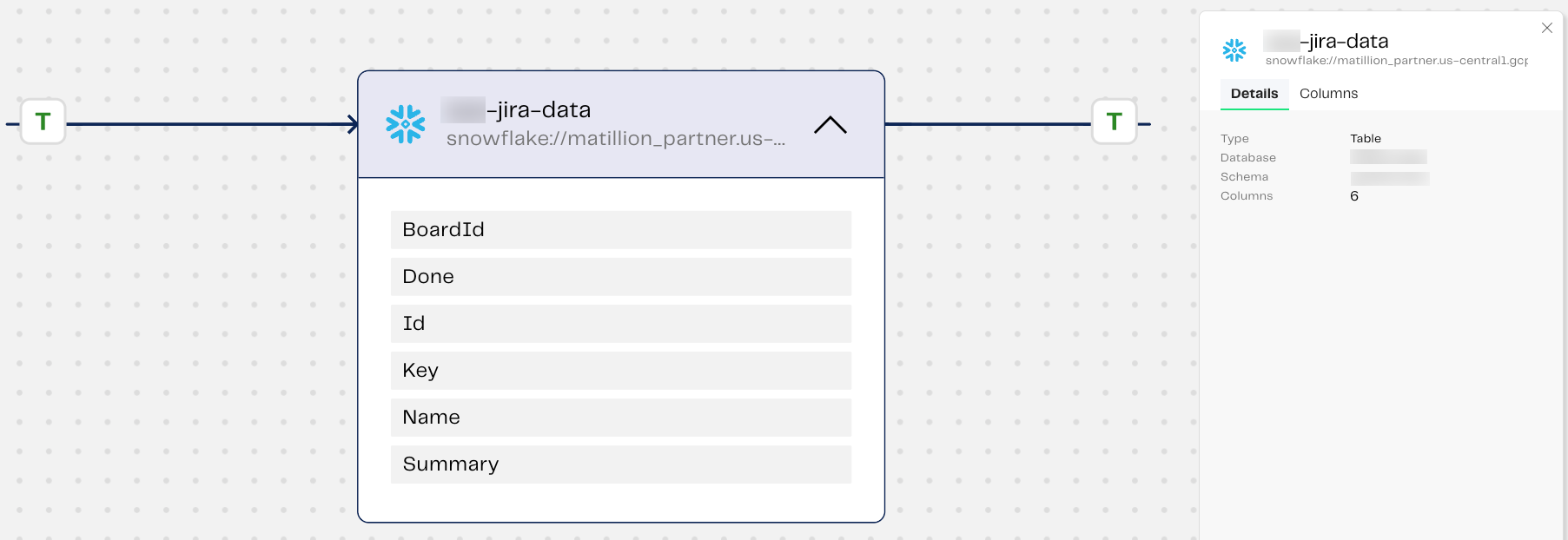Click the Id column row
Image resolution: width=1568 pixels, height=540 pixels.
[620, 324]
